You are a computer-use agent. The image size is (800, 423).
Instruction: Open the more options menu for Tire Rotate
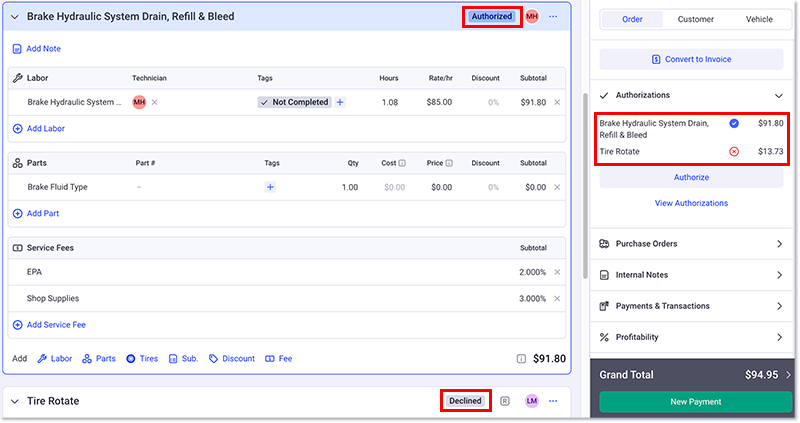[x=553, y=401]
